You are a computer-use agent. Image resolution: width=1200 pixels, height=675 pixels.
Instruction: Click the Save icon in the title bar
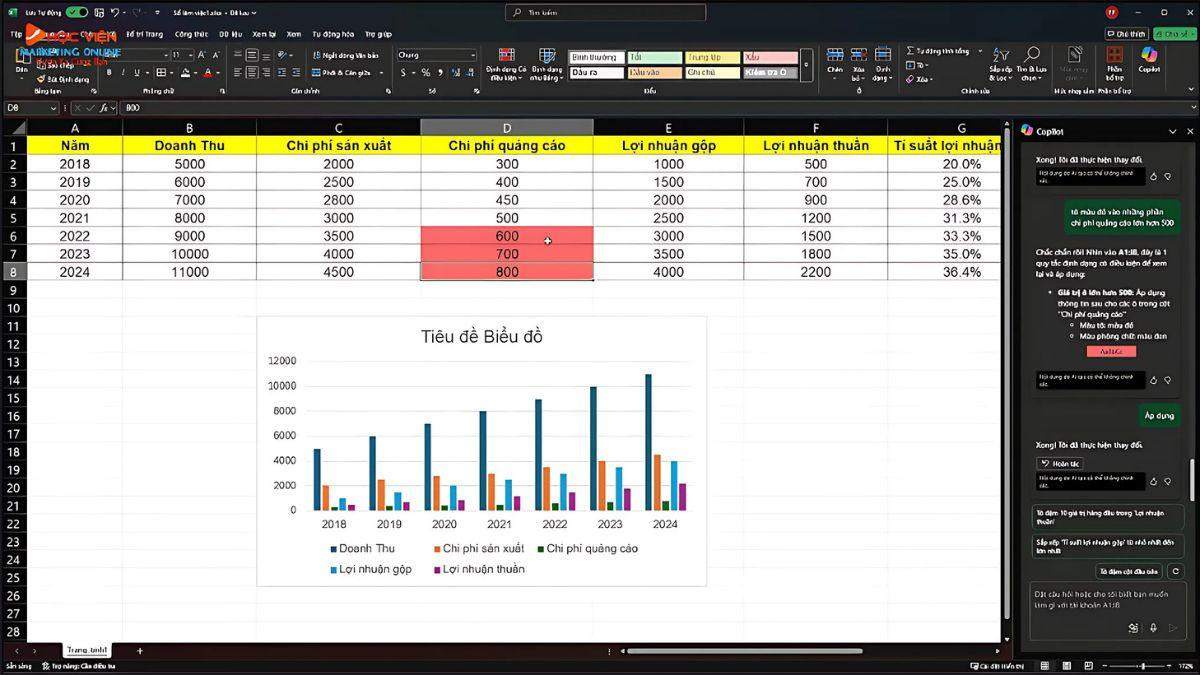(97, 12)
